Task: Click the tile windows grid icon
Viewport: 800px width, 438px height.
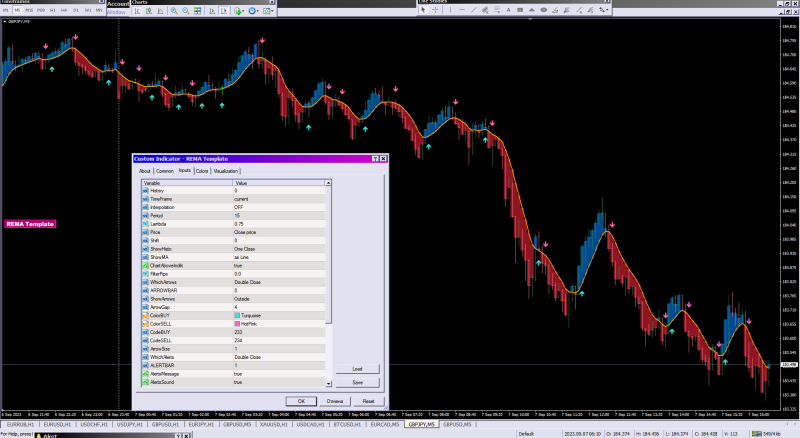Action: (x=197, y=11)
